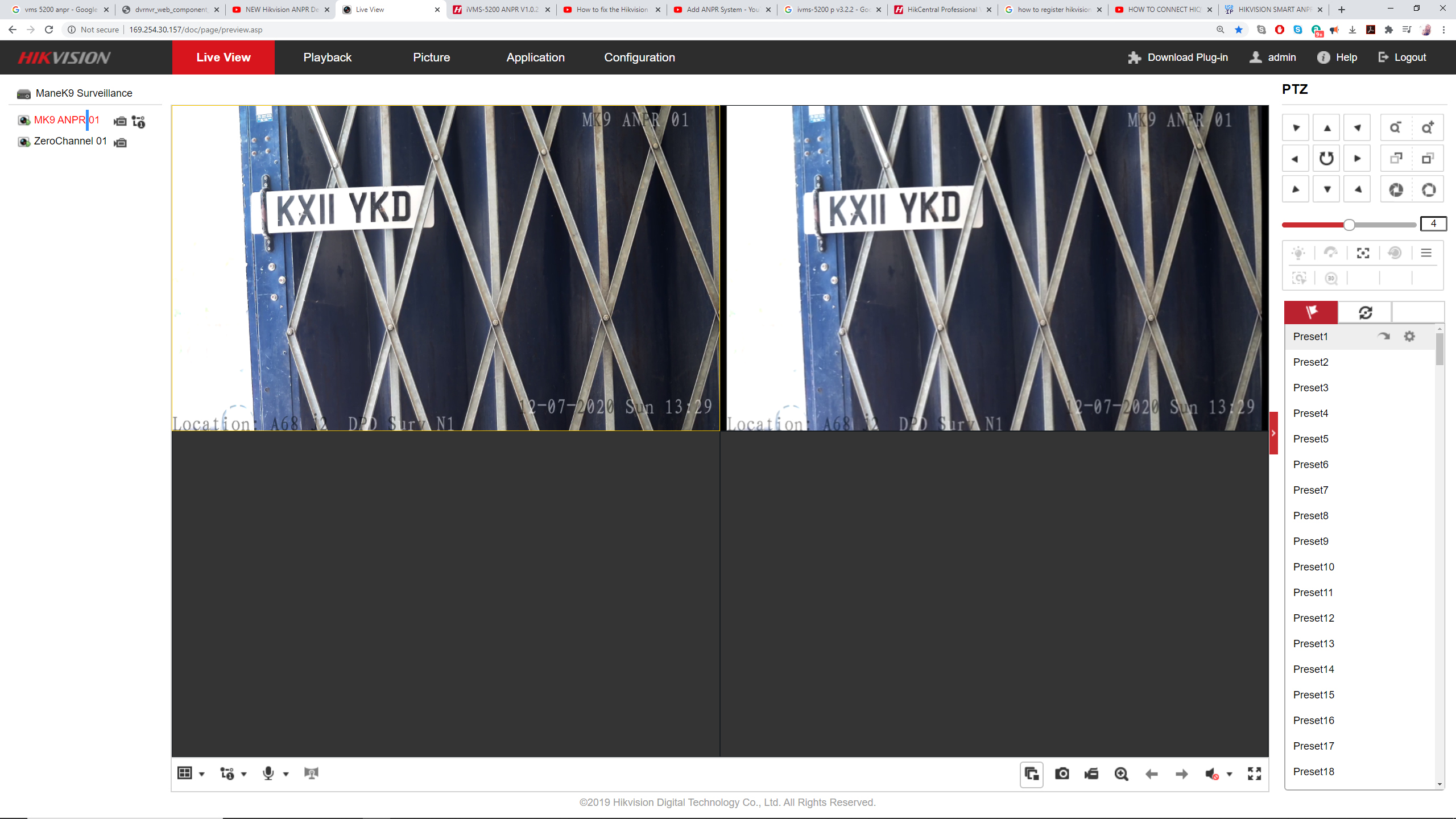The width and height of the screenshot is (1456, 819).
Task: Tilt the camera up with the up arrow
Action: click(1327, 128)
